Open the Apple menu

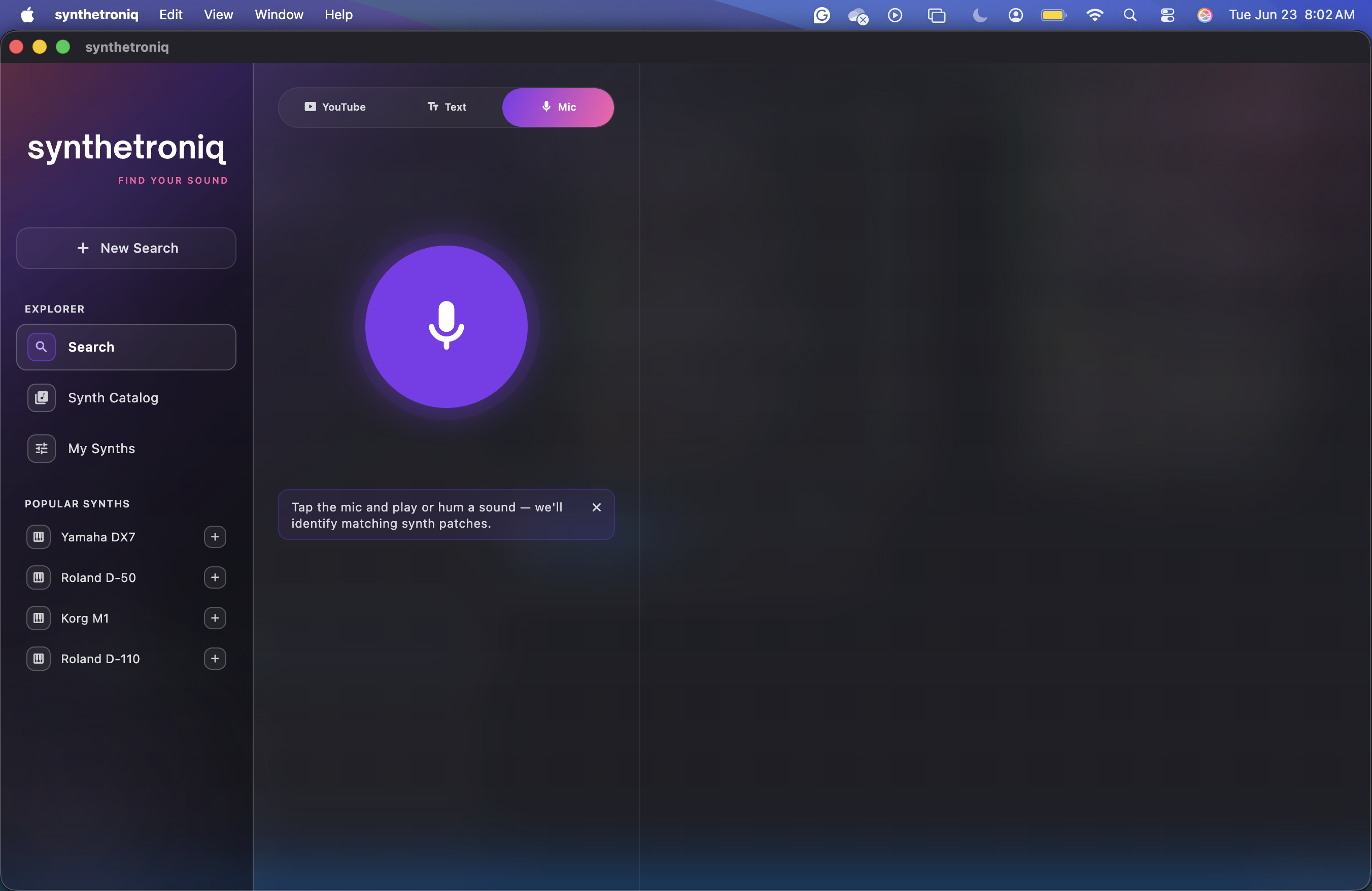tap(28, 15)
